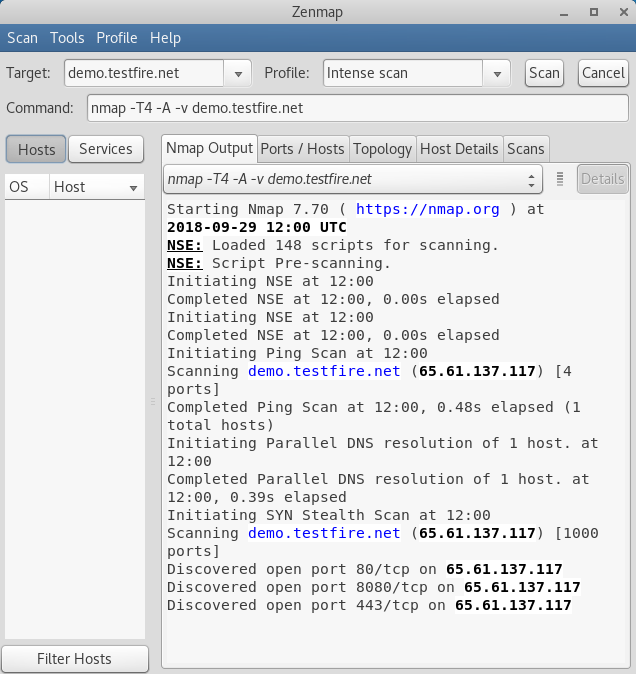Expand the Target dropdown arrow
The image size is (636, 674).
pos(238,74)
